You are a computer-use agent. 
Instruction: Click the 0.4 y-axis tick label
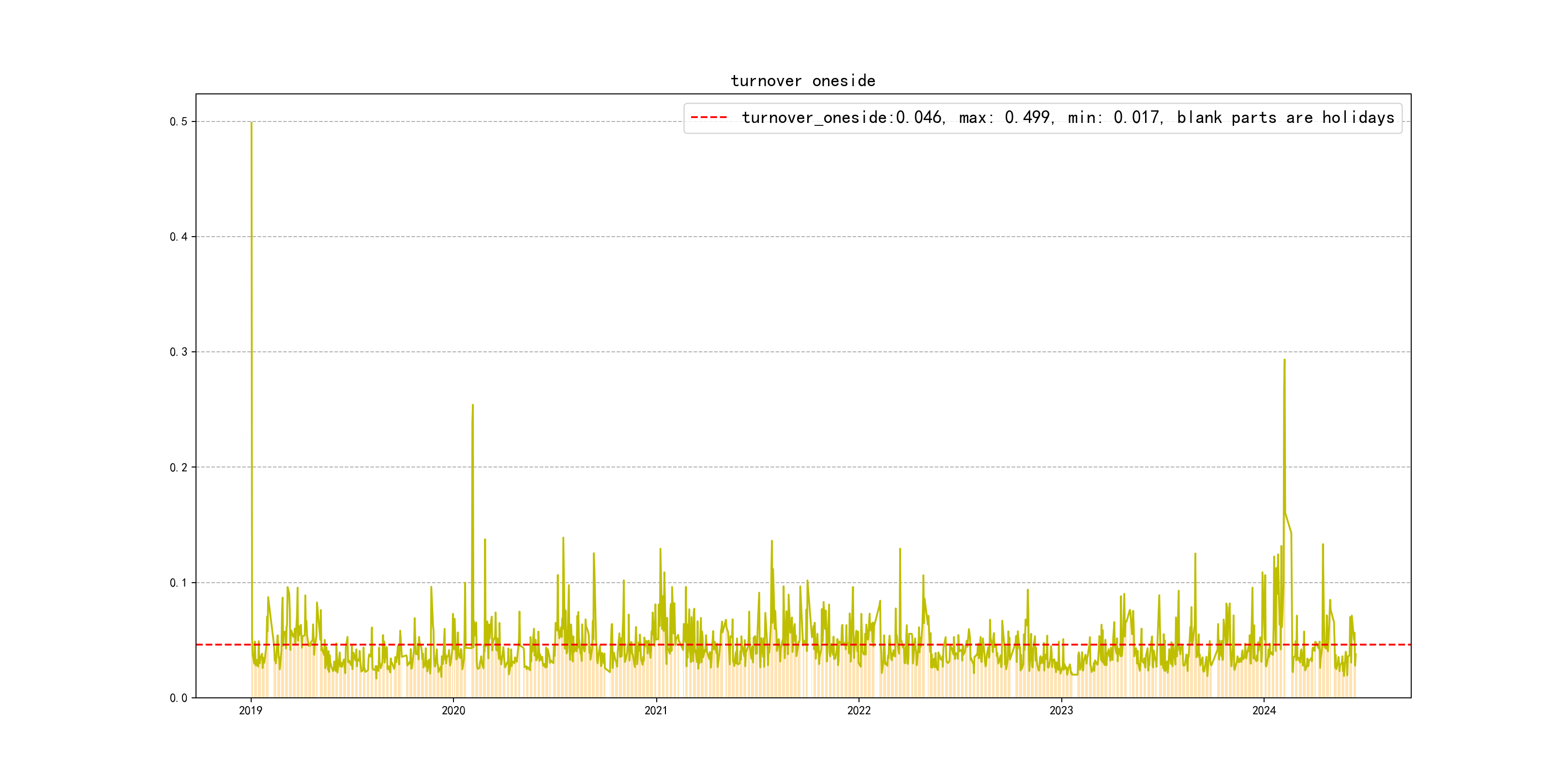pyautogui.click(x=179, y=237)
